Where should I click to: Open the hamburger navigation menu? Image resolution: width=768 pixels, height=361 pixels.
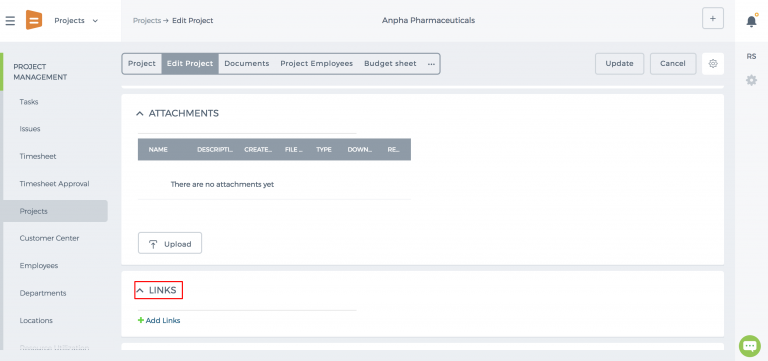[x=10, y=21]
